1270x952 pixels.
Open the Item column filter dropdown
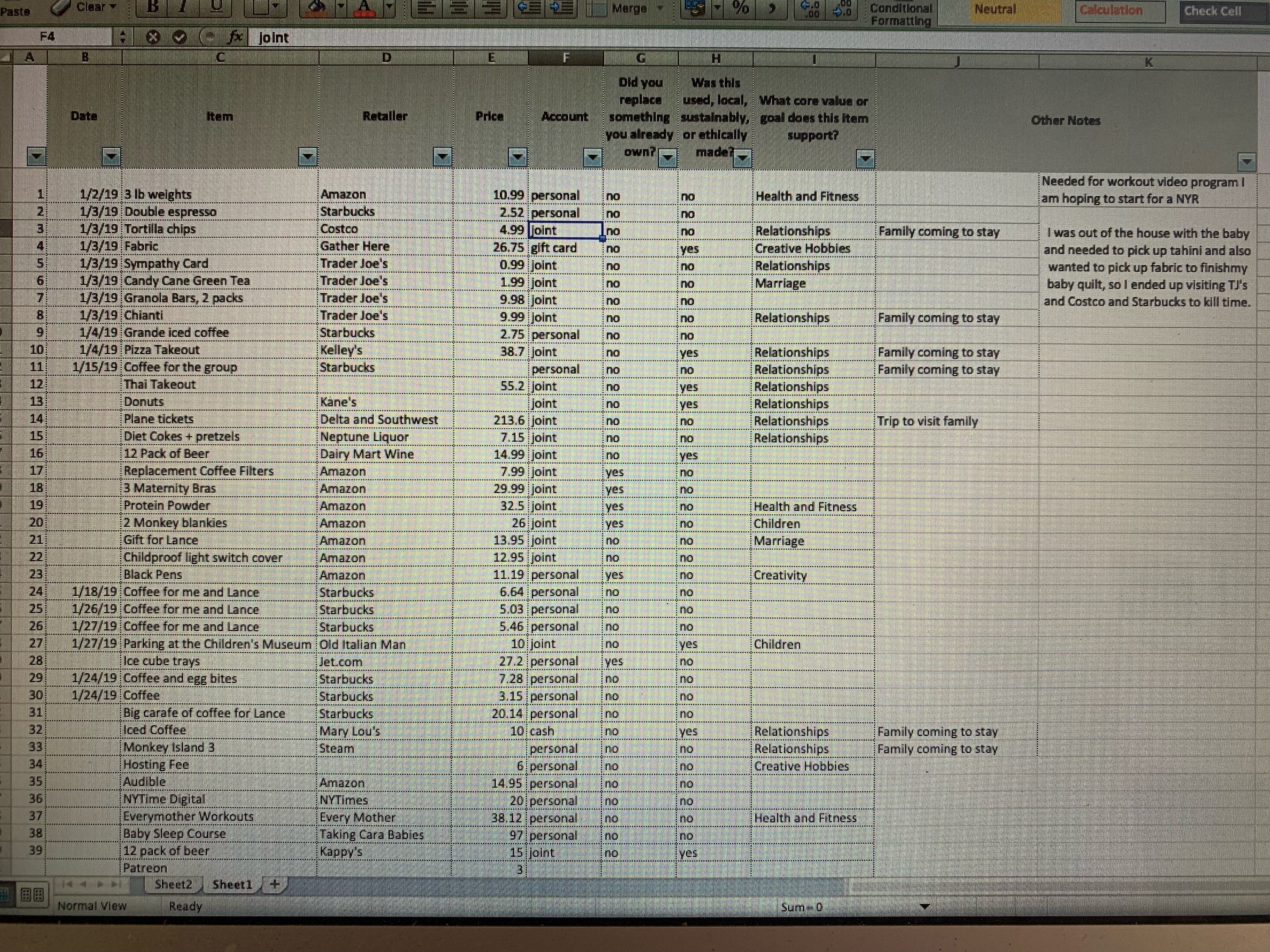coord(308,156)
